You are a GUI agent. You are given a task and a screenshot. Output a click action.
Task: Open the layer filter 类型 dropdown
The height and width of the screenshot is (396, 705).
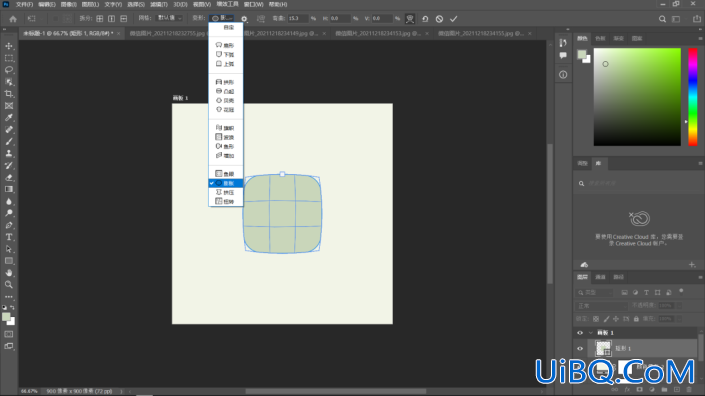coord(595,293)
